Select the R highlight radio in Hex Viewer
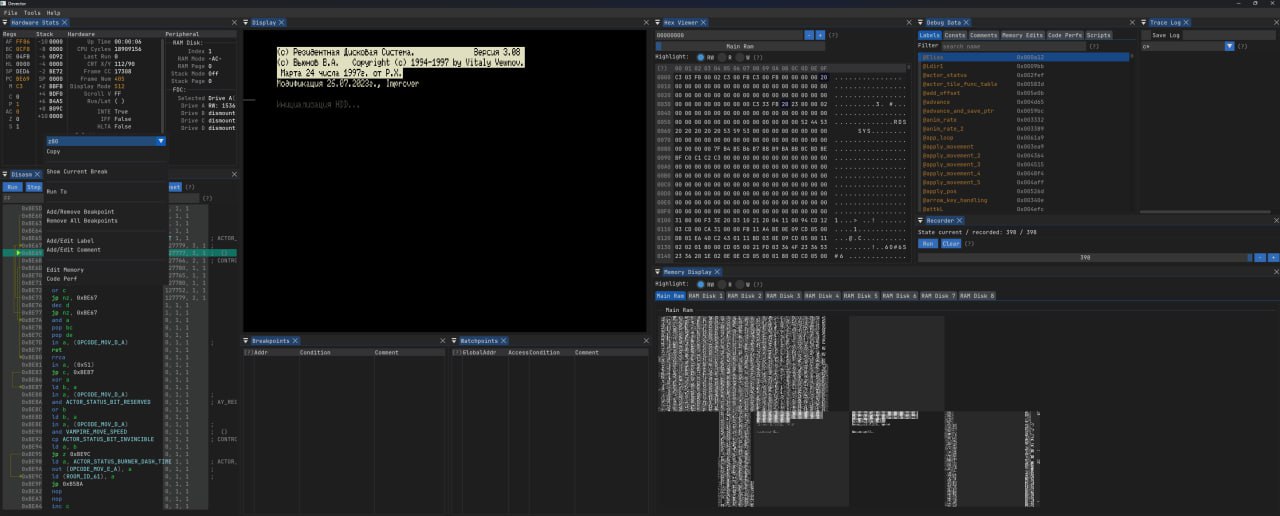The width and height of the screenshot is (1280, 516). 722,57
